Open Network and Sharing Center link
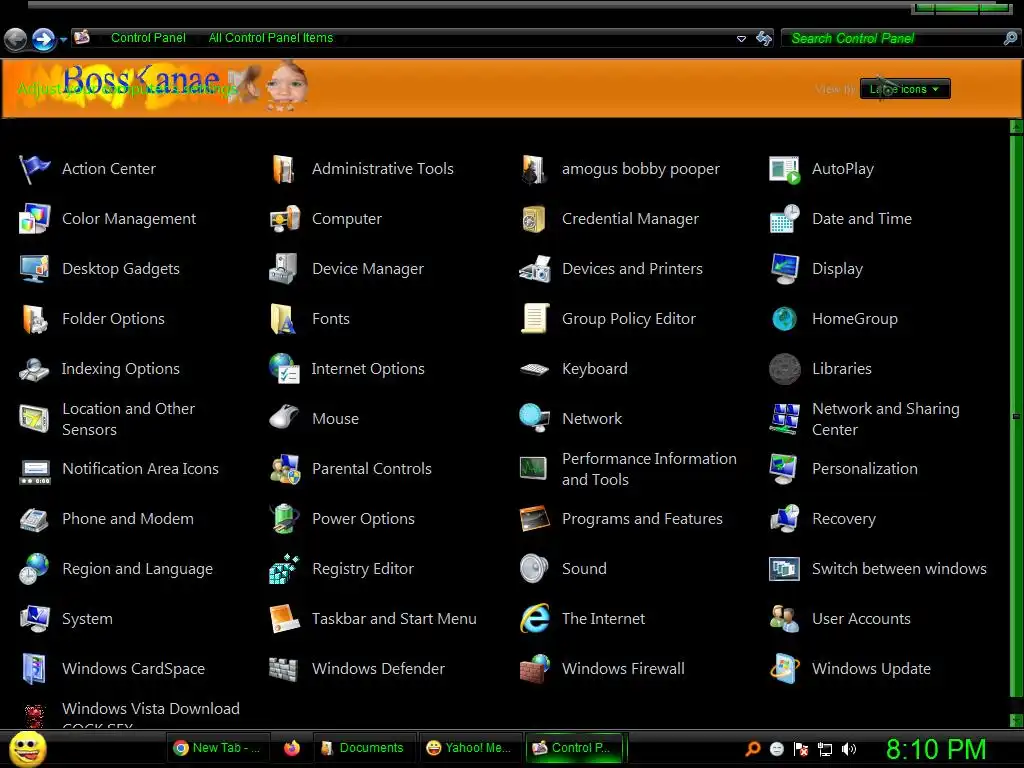1024x768 pixels. tap(886, 419)
